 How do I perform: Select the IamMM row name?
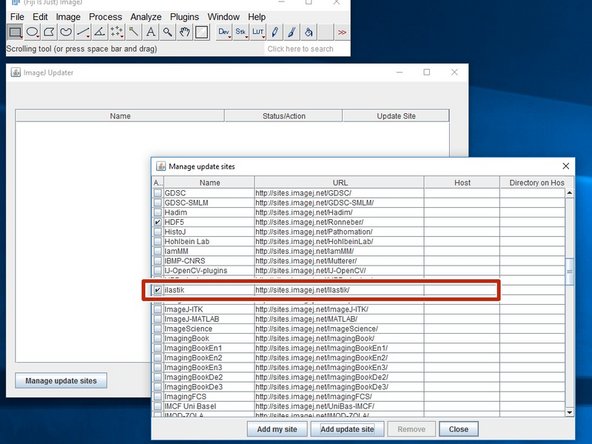point(176,251)
